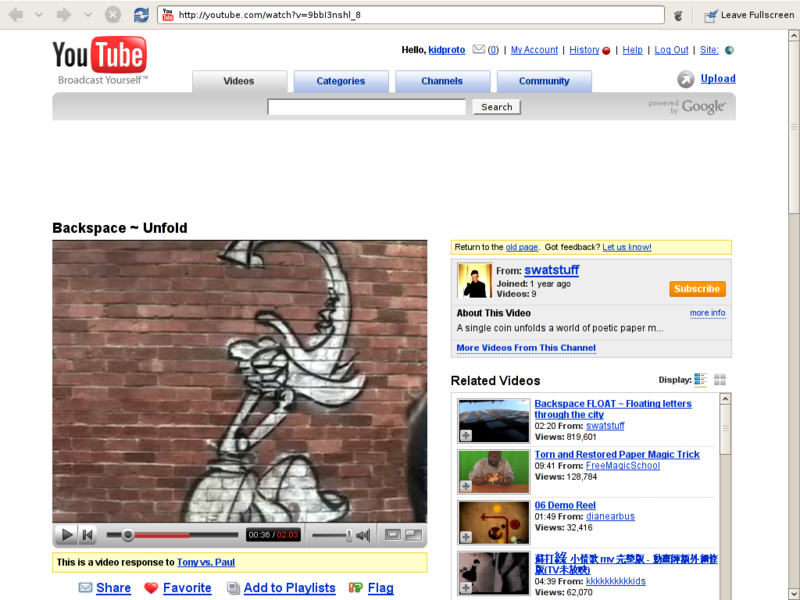This screenshot has width=800, height=600.
Task: Open dianearbus channel link
Action: pyautogui.click(x=610, y=516)
